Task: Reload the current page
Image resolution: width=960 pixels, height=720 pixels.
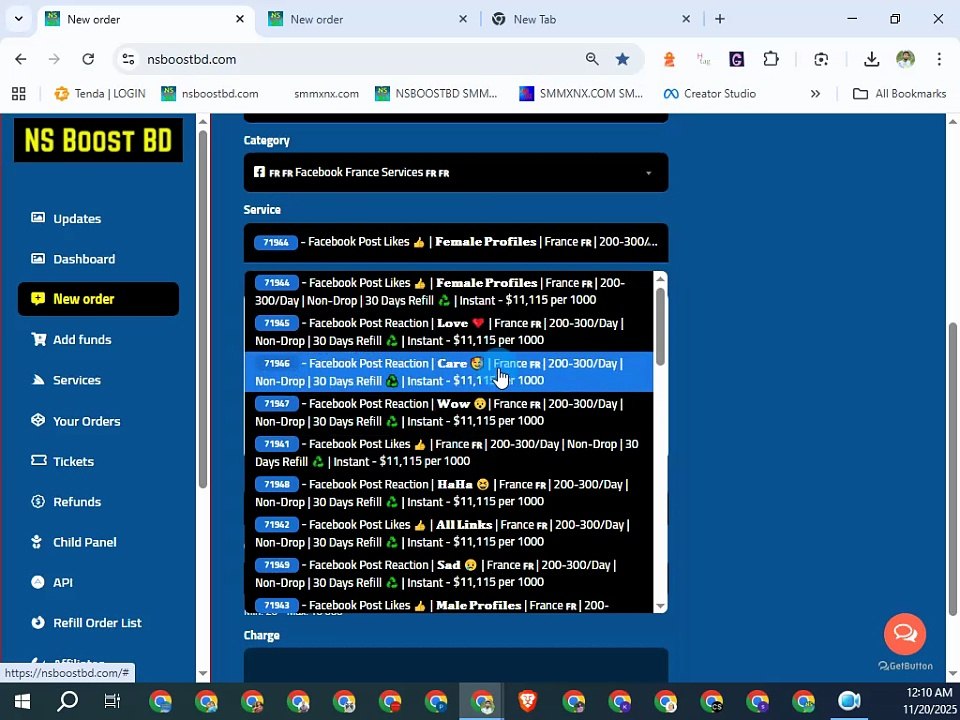Action: pyautogui.click(x=88, y=59)
